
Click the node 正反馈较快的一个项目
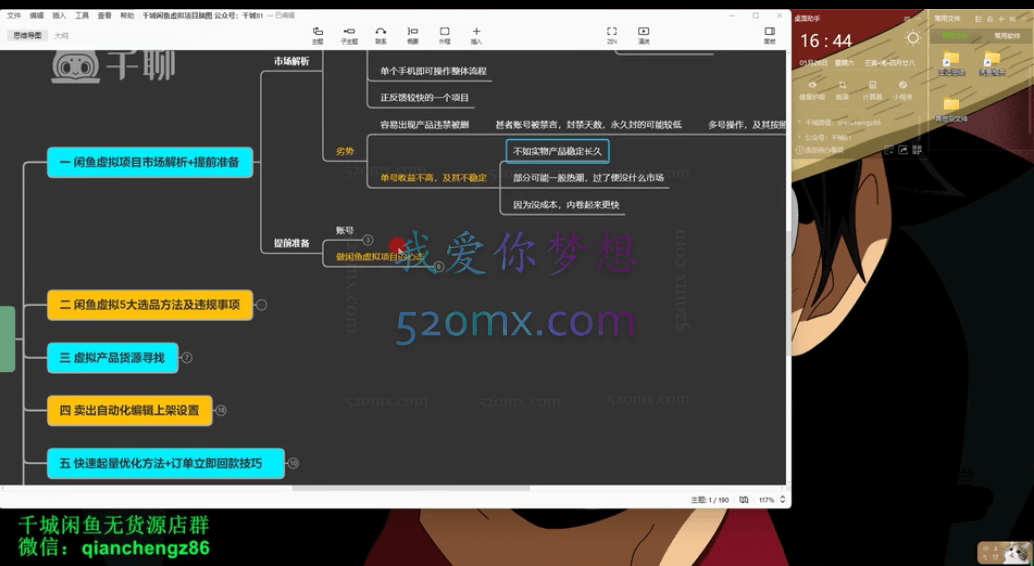pyautogui.click(x=424, y=98)
